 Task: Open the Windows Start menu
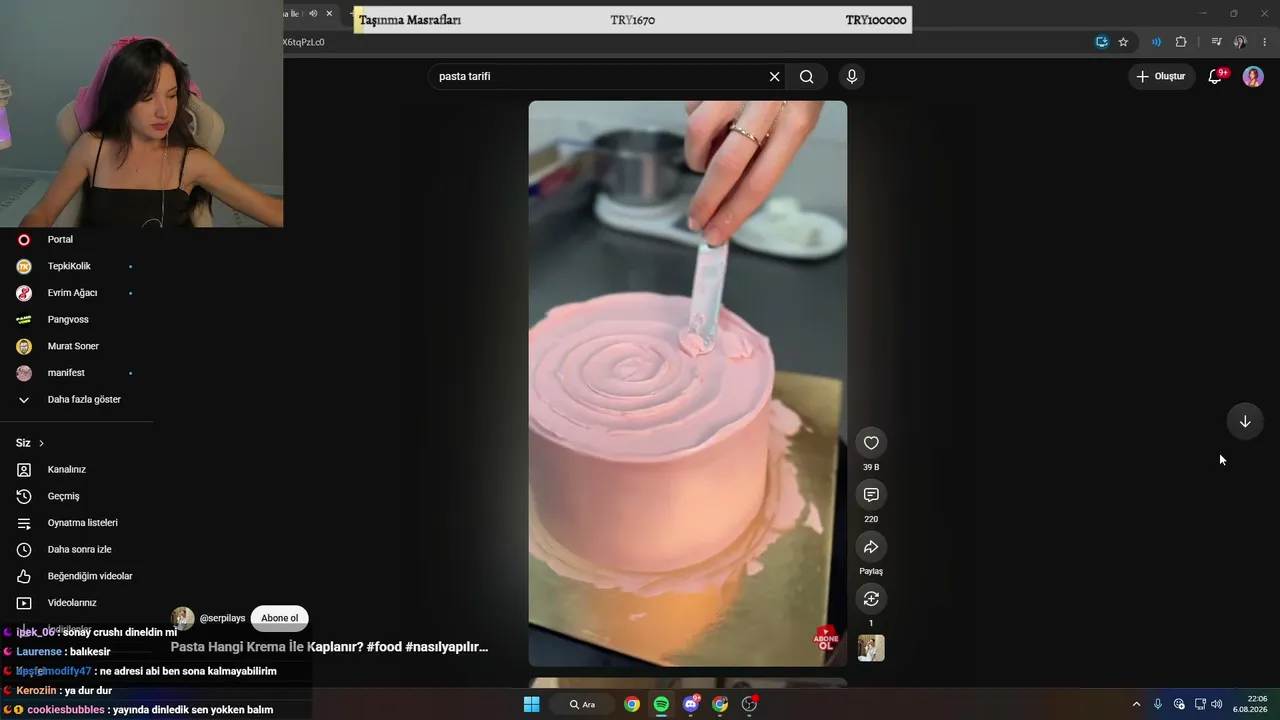(532, 705)
